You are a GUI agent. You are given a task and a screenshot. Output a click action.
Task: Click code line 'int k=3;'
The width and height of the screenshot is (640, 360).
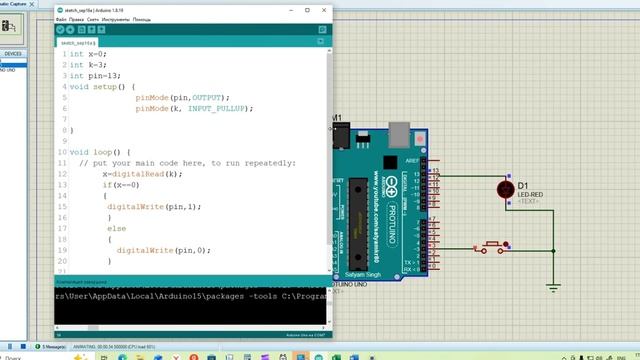pyautogui.click(x=88, y=65)
